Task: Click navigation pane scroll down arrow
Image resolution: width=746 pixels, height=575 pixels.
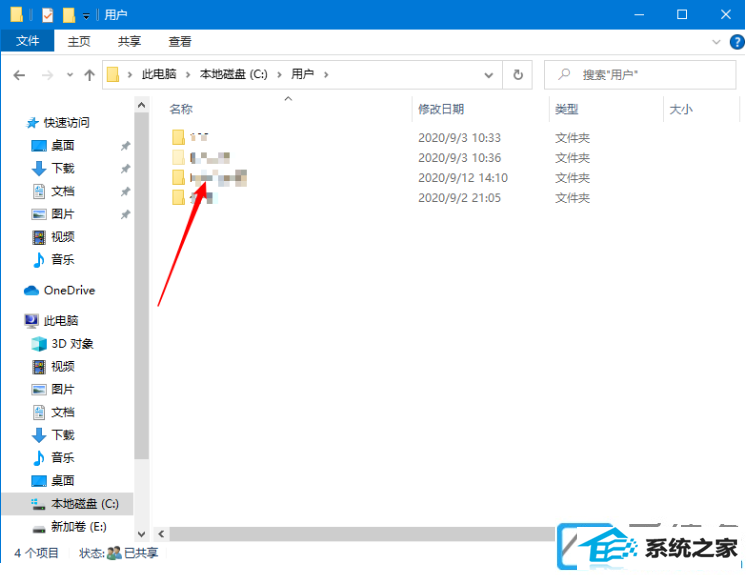Action: pos(141,534)
